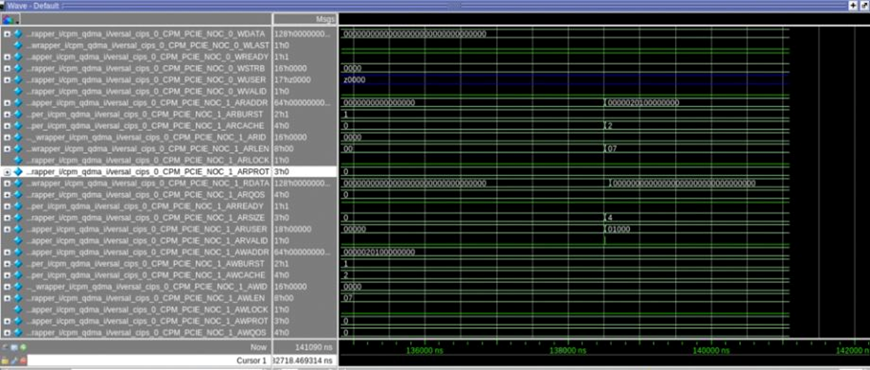Click the diamond icon of NOC_0_WVALID signal
This screenshot has height=370, width=870.
pos(18,92)
